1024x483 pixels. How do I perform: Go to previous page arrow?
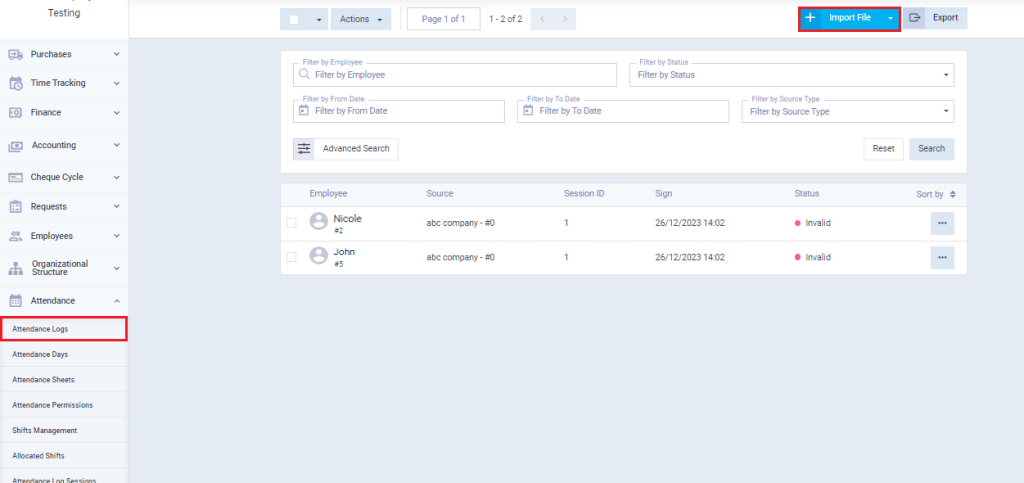coord(542,19)
